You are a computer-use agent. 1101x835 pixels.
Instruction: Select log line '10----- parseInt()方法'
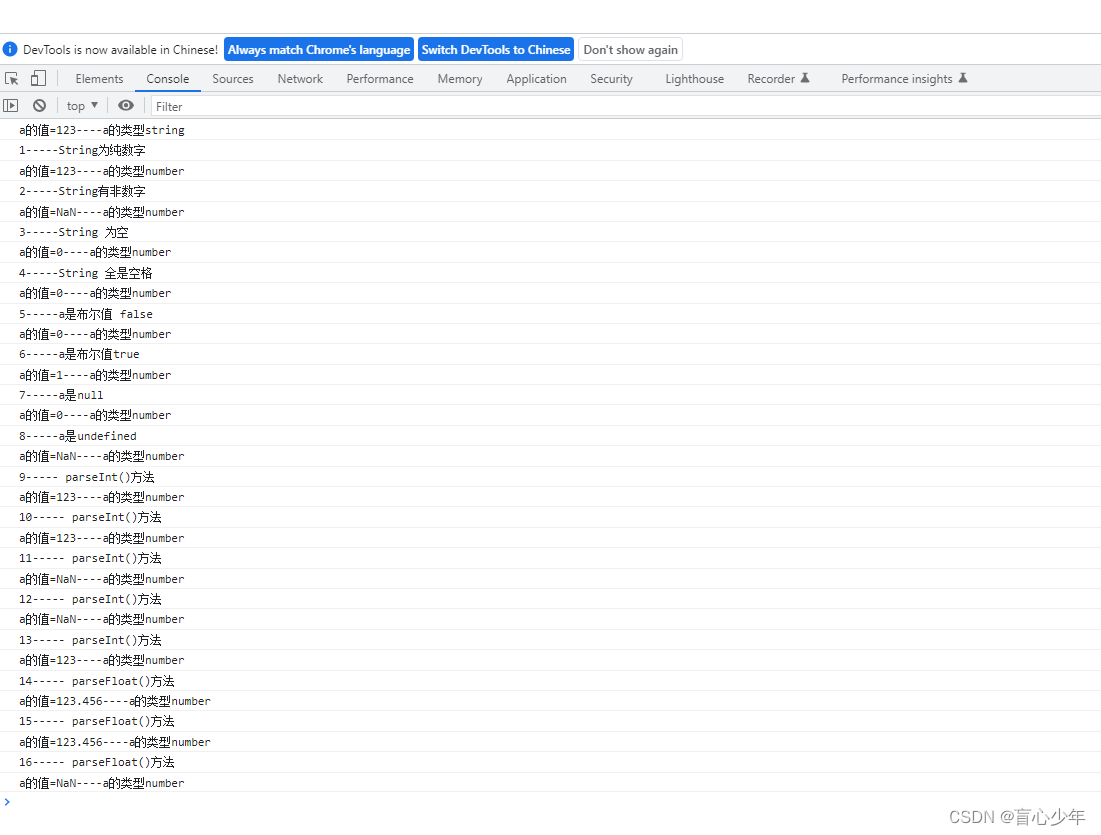click(90, 518)
